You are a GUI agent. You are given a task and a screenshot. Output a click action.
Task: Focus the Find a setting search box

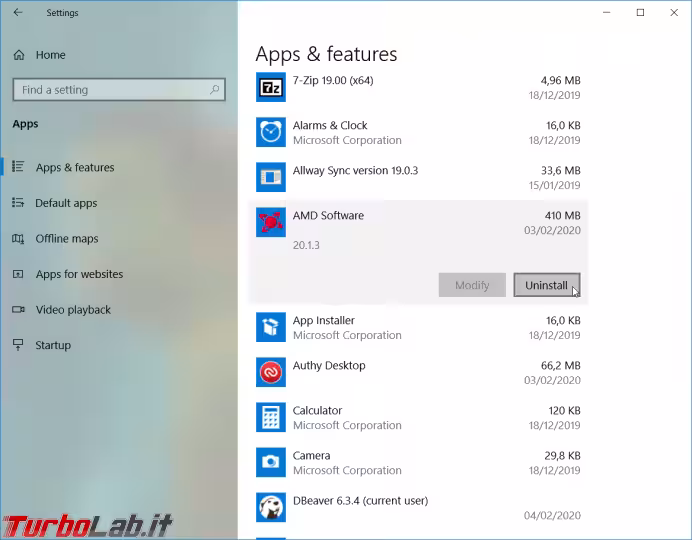click(x=119, y=90)
